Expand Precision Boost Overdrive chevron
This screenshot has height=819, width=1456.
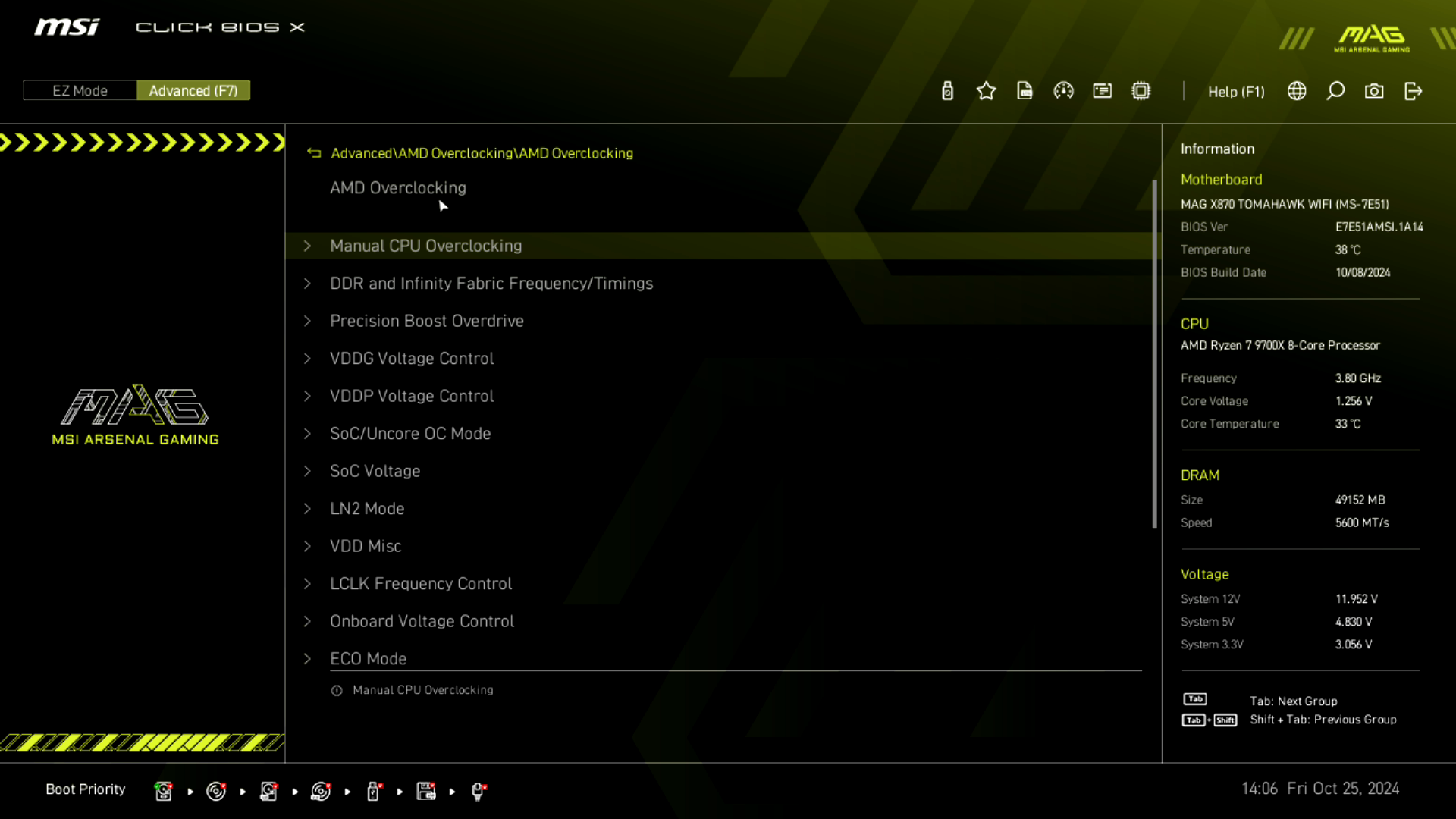tap(307, 321)
